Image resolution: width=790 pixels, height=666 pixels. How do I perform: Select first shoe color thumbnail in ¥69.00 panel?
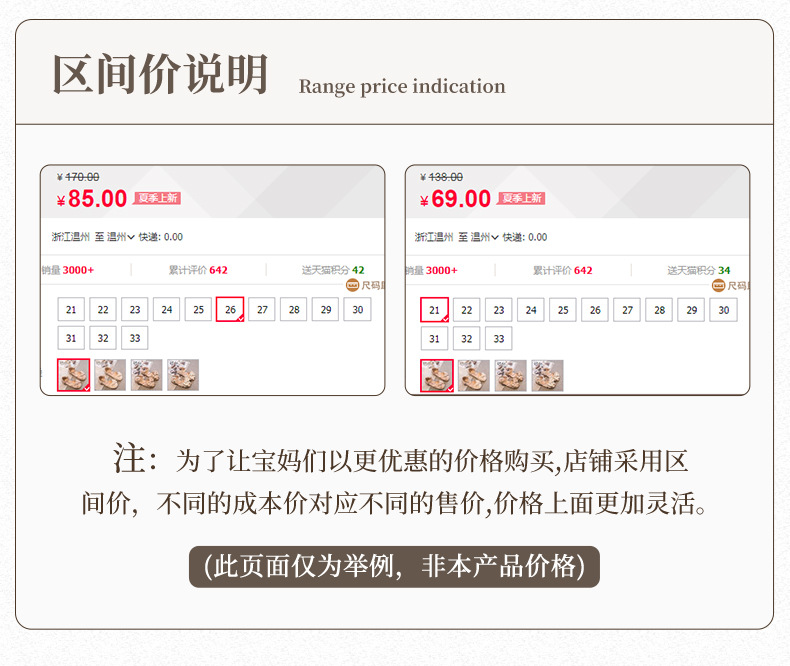[437, 375]
